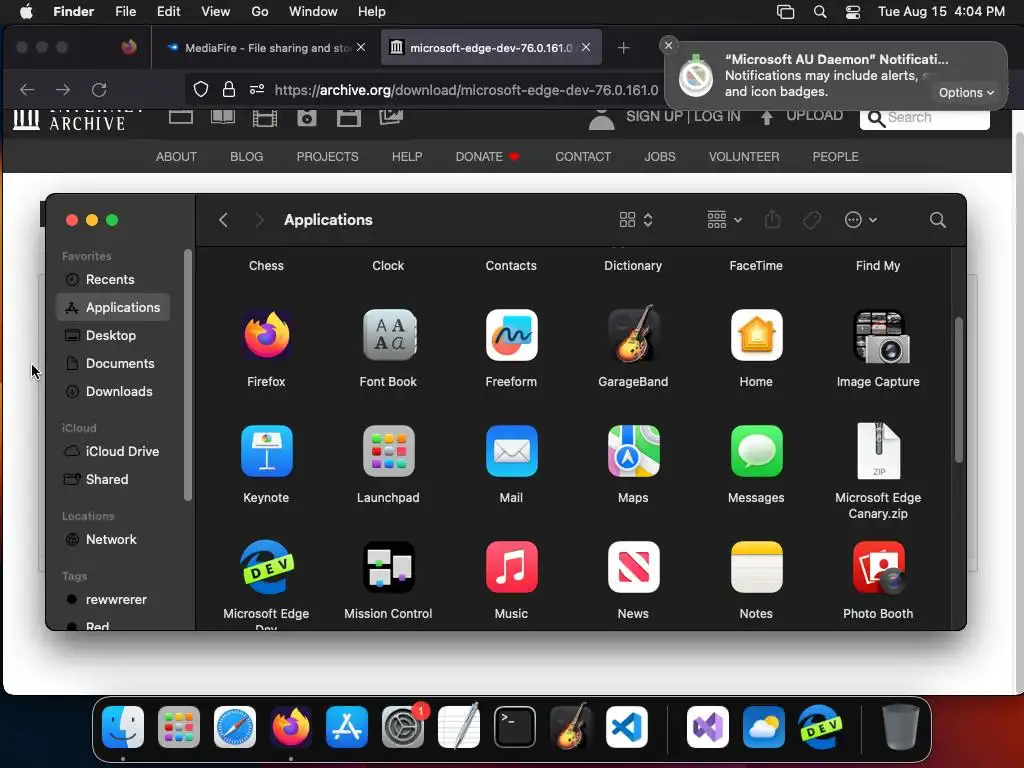The height and width of the screenshot is (768, 1024).
Task: Click the Finder window vertical scrollbar
Action: coord(959,390)
